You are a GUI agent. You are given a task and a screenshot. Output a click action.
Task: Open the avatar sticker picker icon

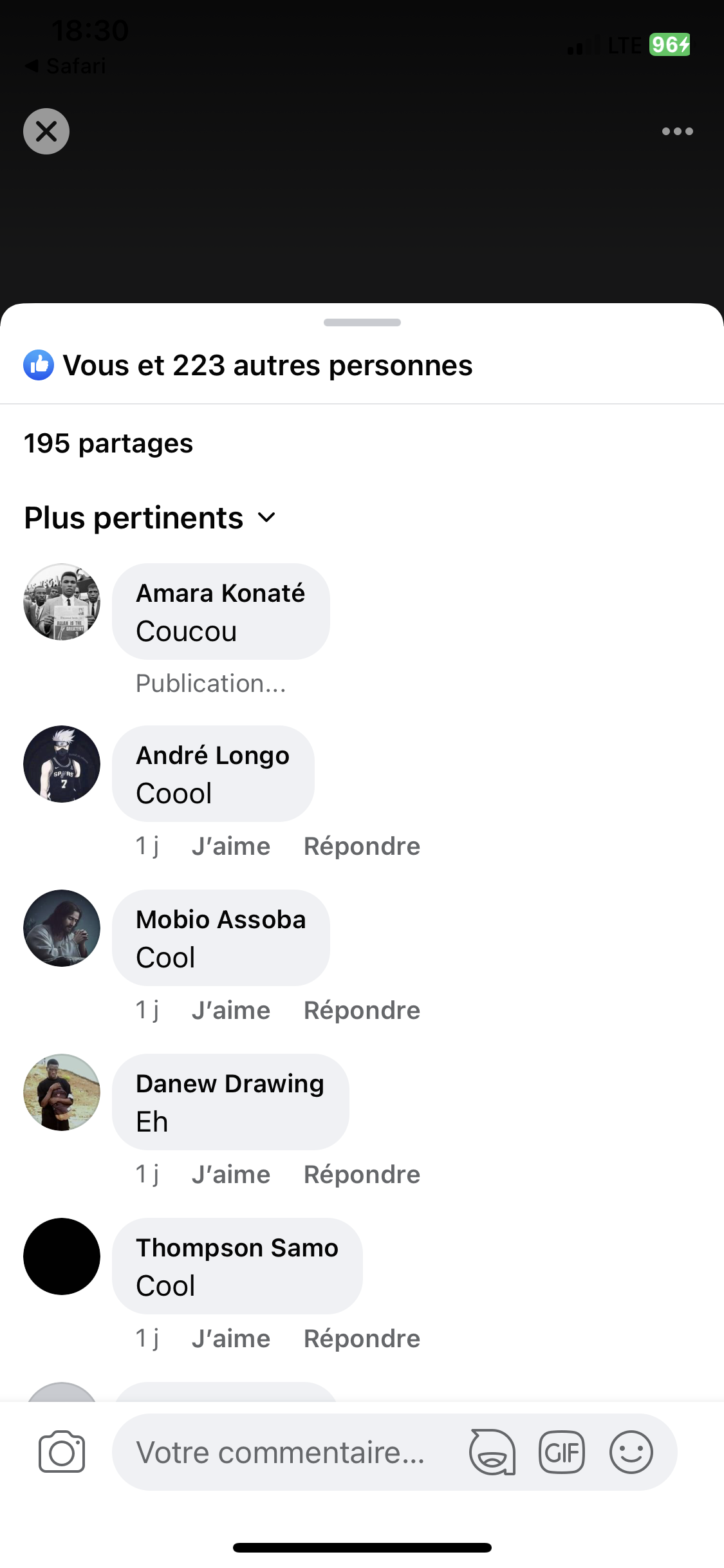coord(492,1452)
